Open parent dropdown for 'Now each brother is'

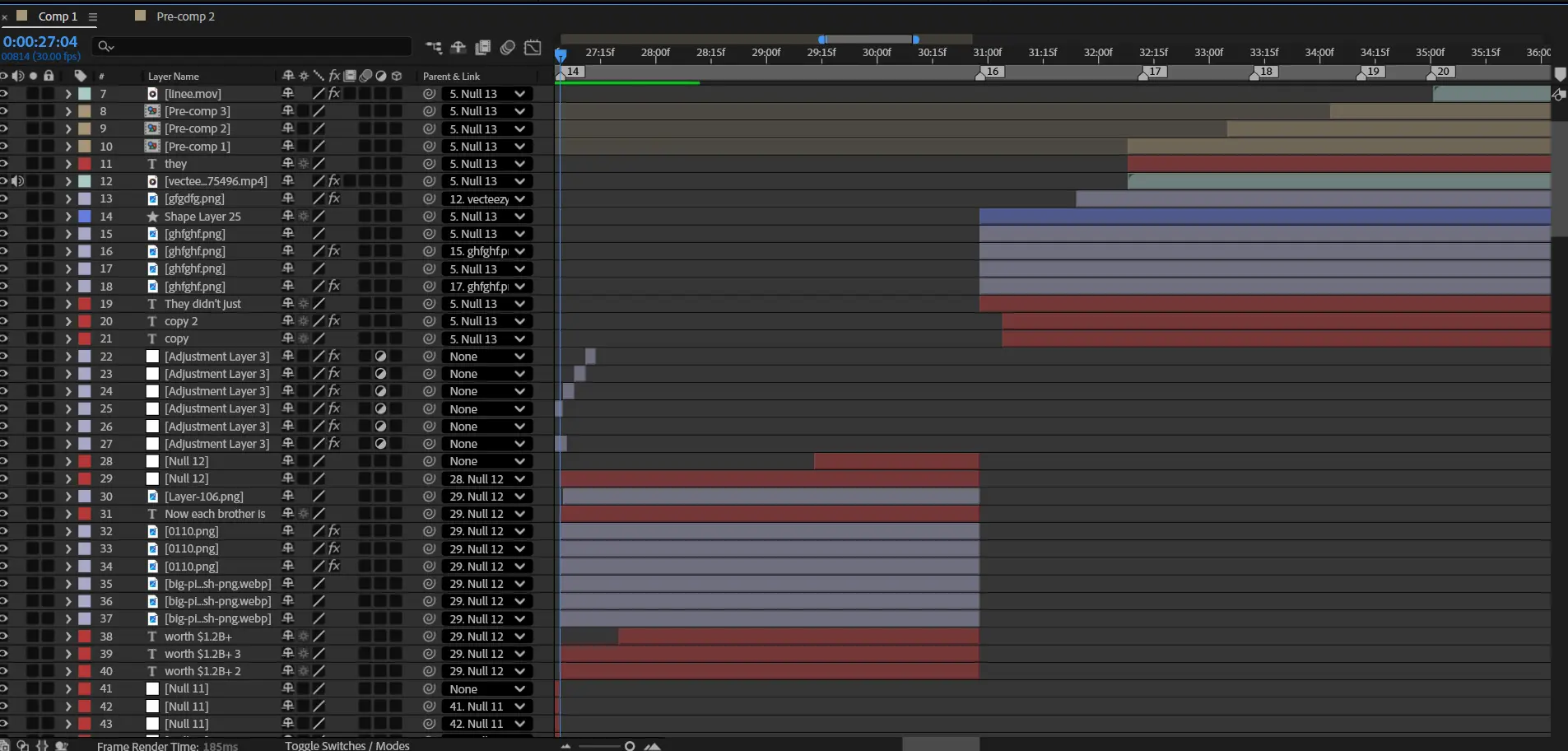486,514
